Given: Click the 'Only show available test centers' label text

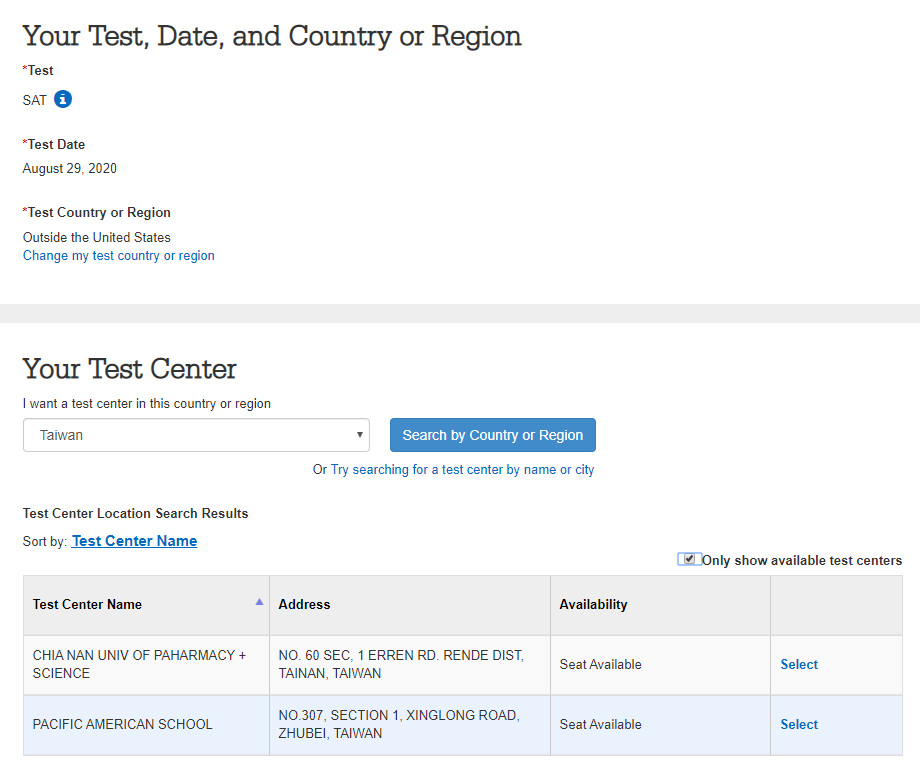Looking at the screenshot, I should pyautogui.click(x=802, y=560).
